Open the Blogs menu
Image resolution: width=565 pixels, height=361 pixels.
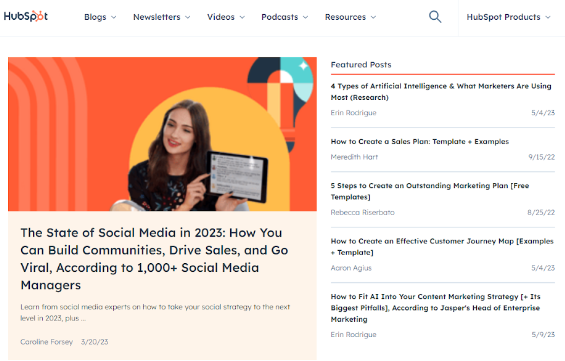tap(95, 17)
